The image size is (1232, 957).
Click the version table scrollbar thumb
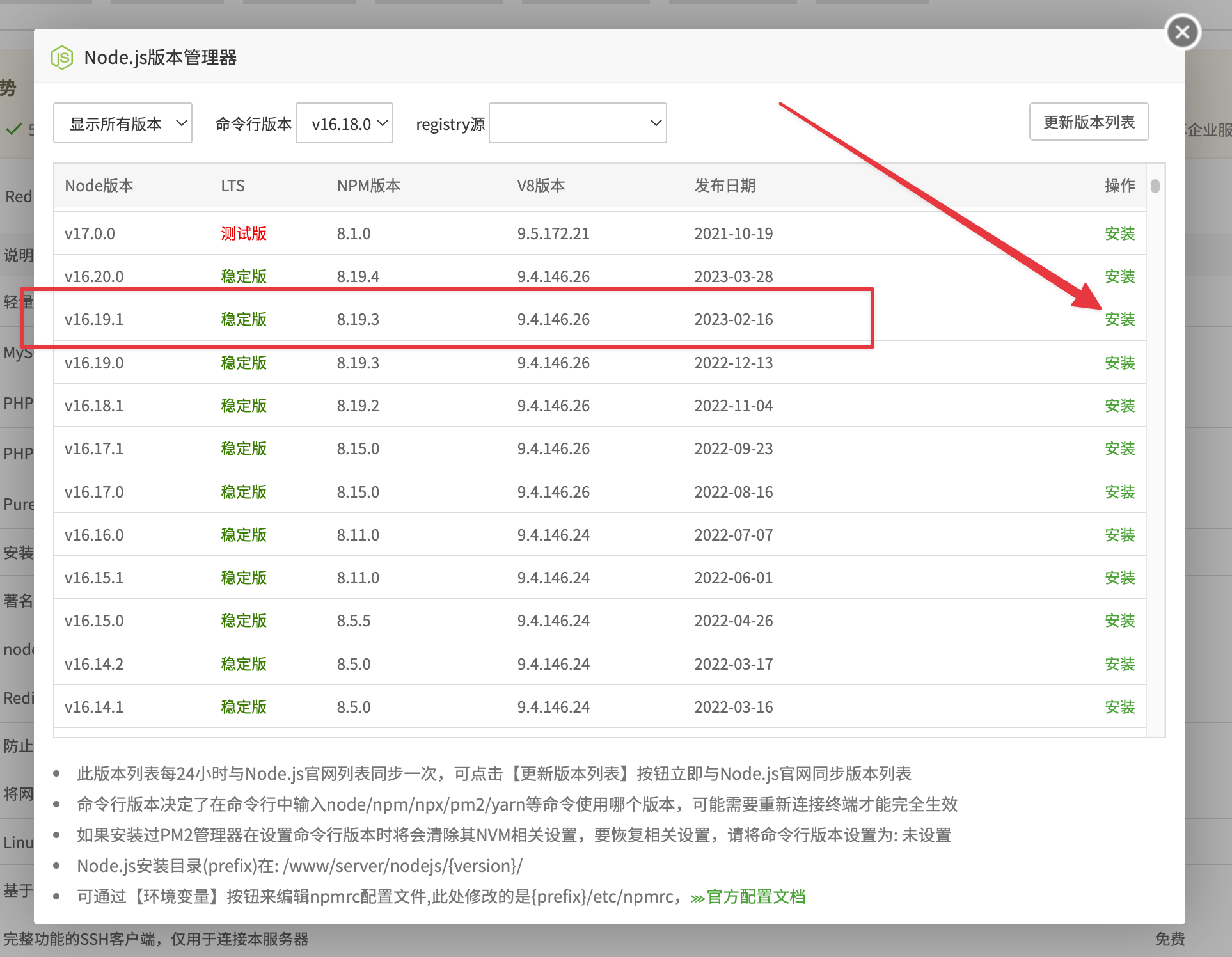(1155, 186)
